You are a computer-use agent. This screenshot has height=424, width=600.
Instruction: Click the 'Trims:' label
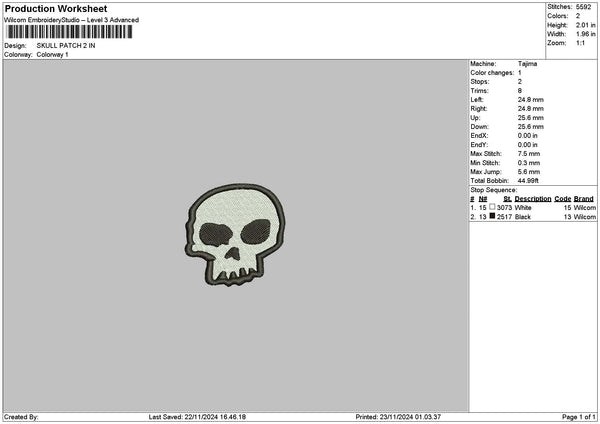coord(479,91)
